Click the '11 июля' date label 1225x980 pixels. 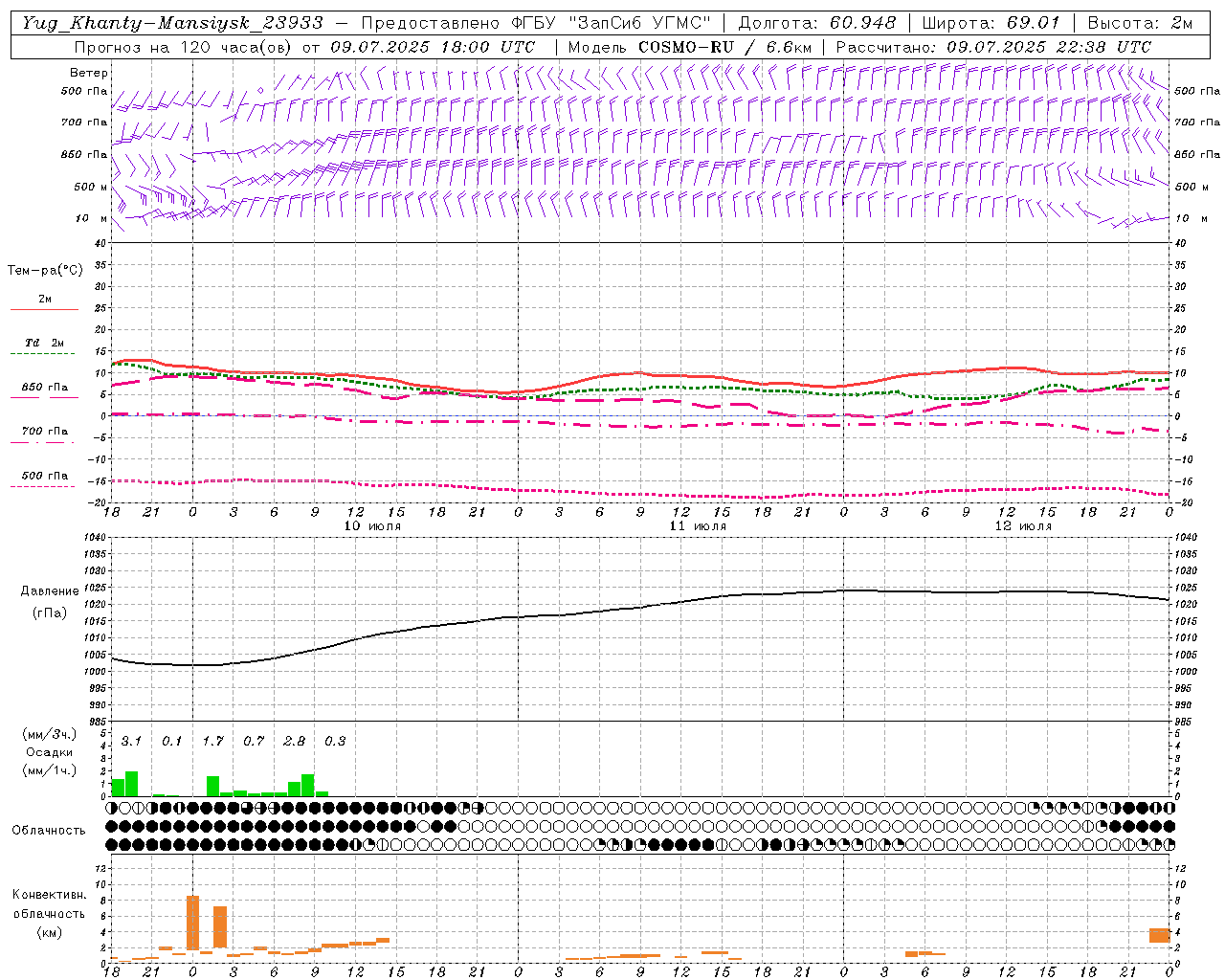(698, 526)
